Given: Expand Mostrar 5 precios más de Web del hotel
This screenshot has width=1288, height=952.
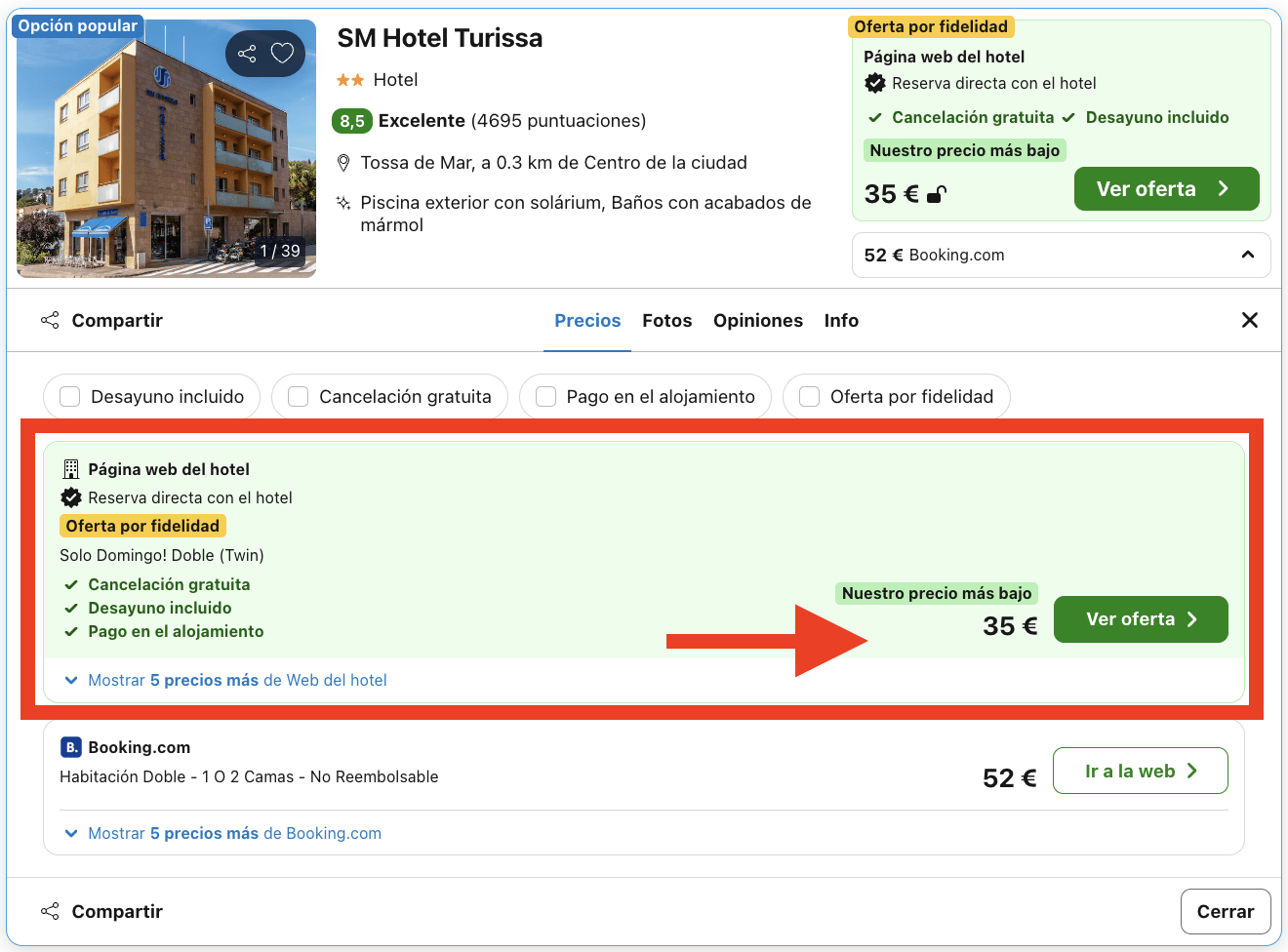Looking at the screenshot, I should click(225, 680).
